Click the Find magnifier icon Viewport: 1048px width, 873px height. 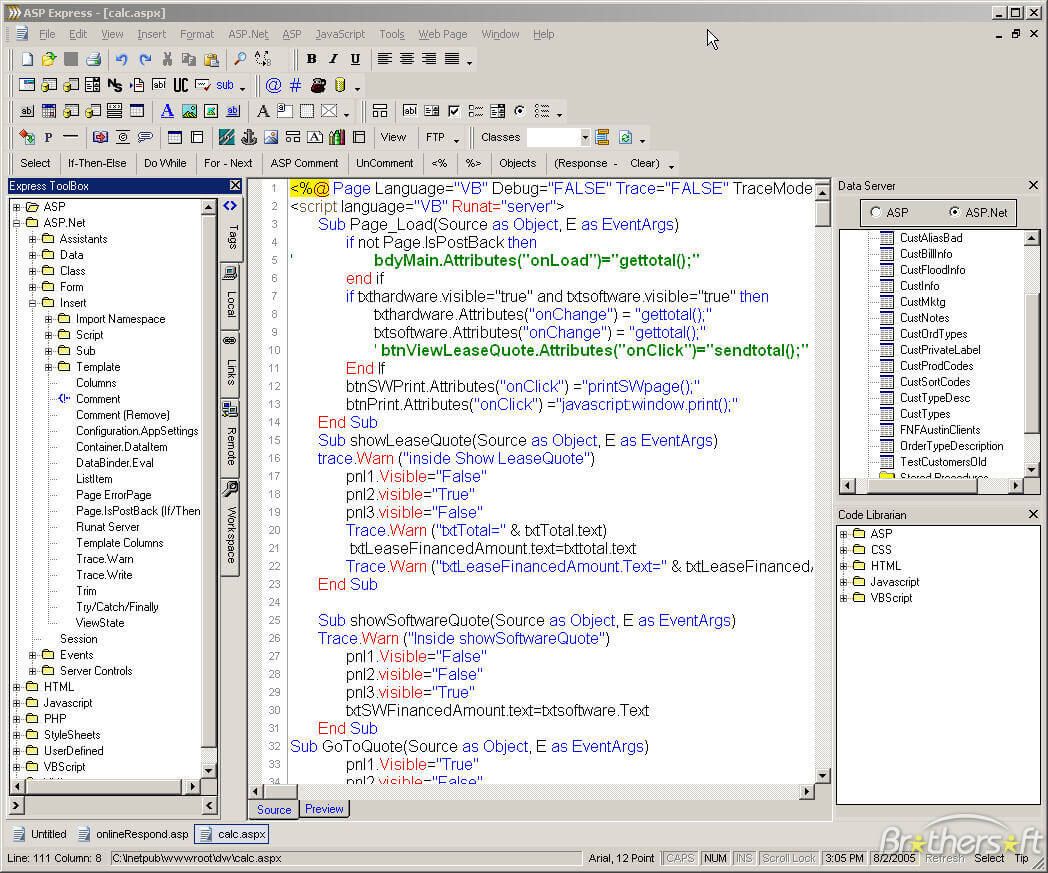point(240,60)
